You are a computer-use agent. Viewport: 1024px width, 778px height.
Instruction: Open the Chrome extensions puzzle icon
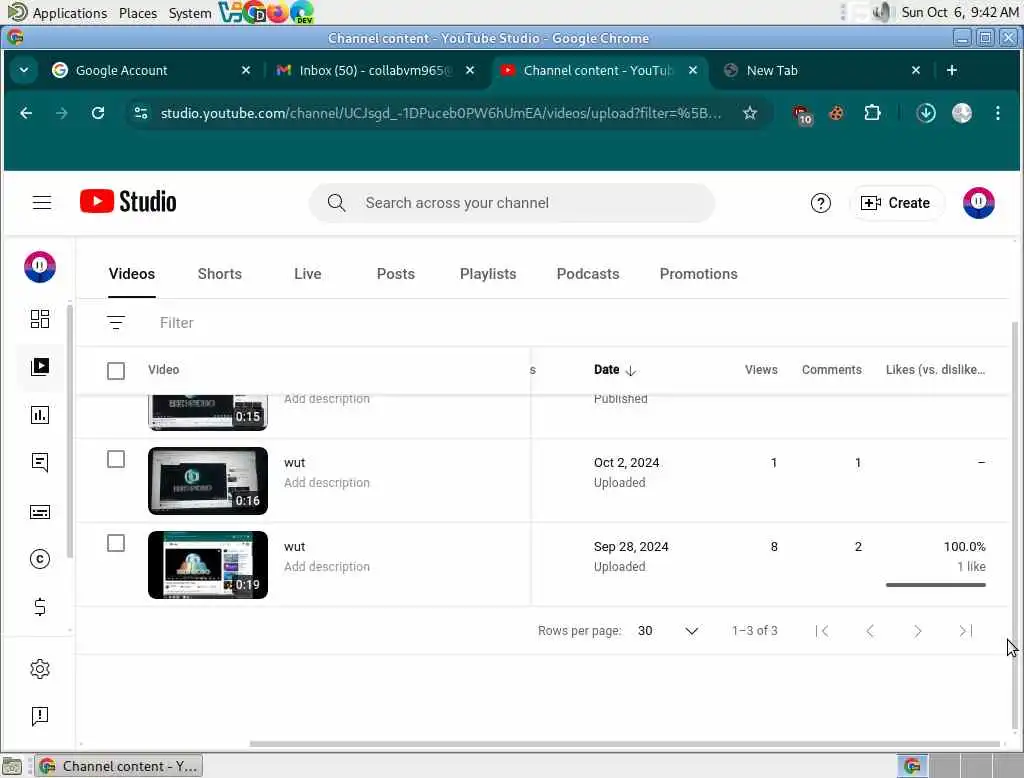tap(872, 113)
